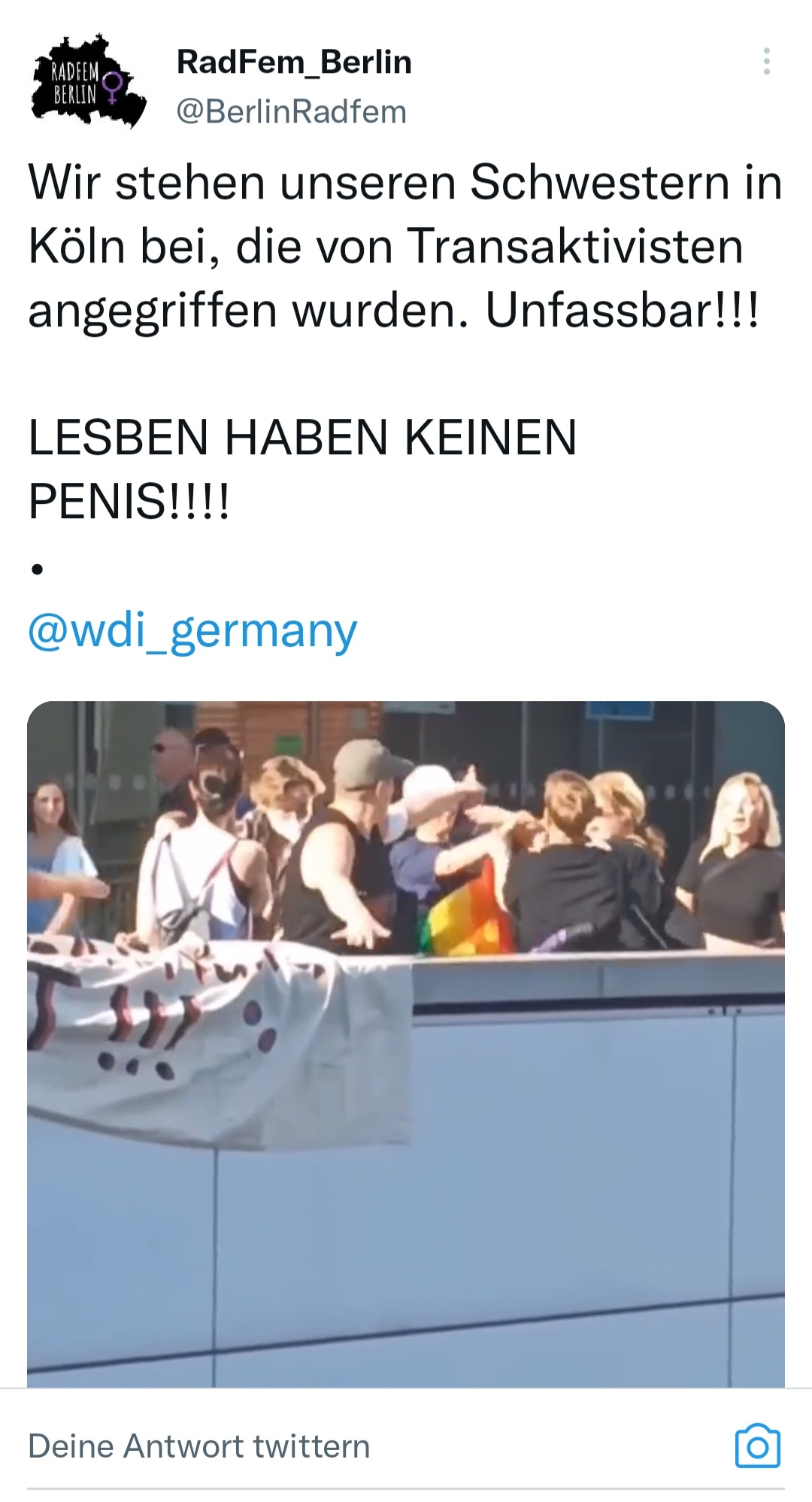Open the RadFem Berlin profile avatar
Viewport: 812px width, 1502px height.
(x=88, y=81)
